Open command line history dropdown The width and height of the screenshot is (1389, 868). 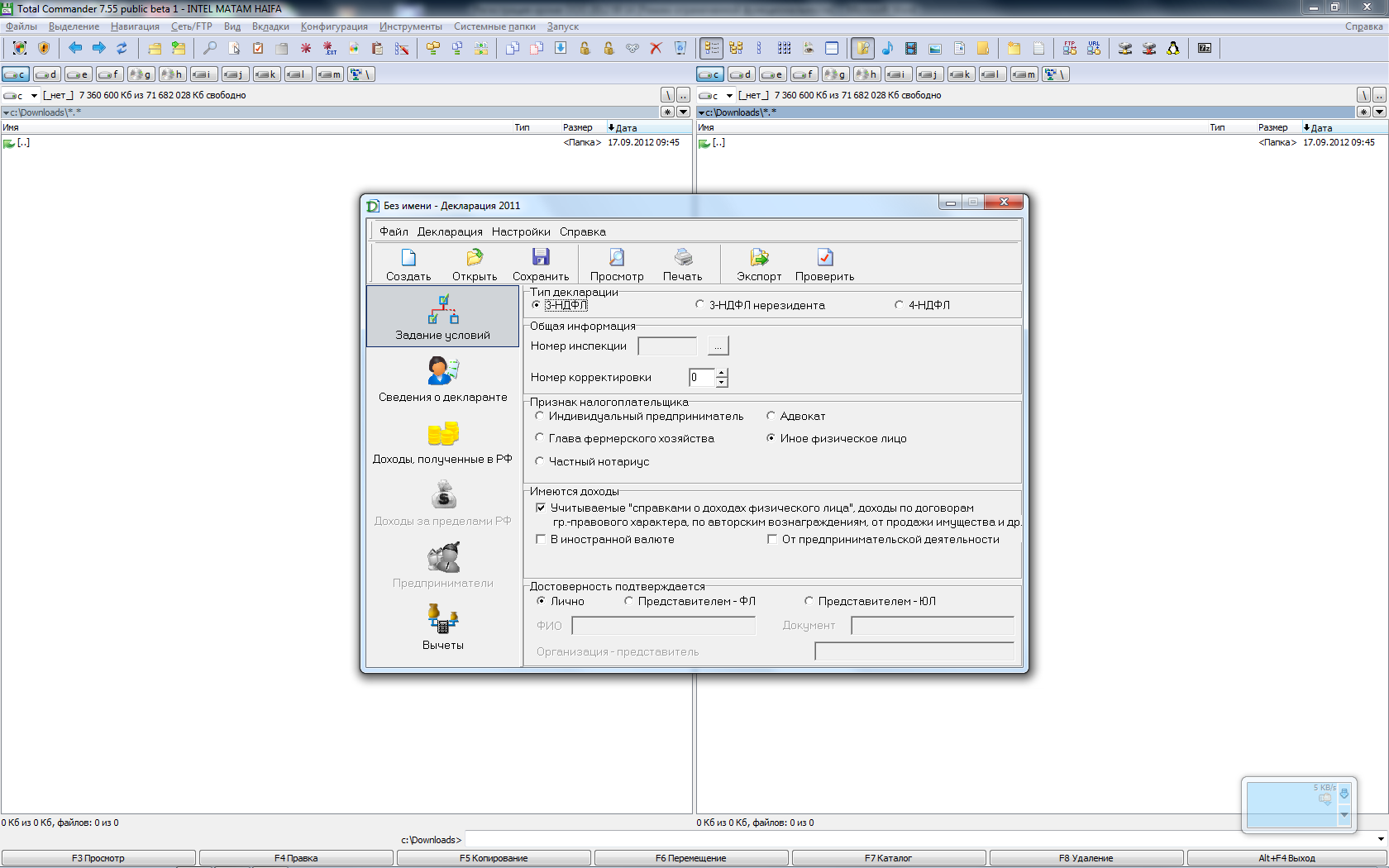tap(1381, 839)
